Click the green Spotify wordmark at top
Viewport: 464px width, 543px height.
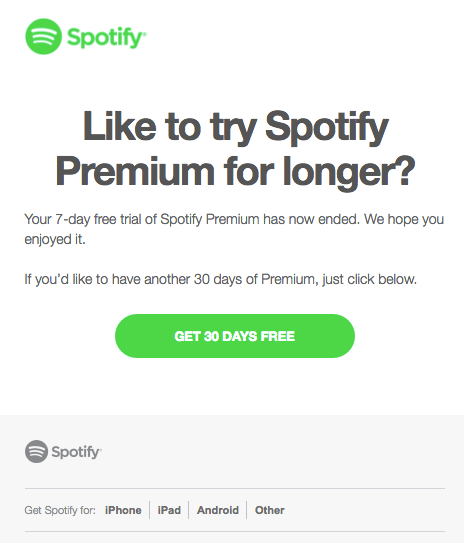107,37
